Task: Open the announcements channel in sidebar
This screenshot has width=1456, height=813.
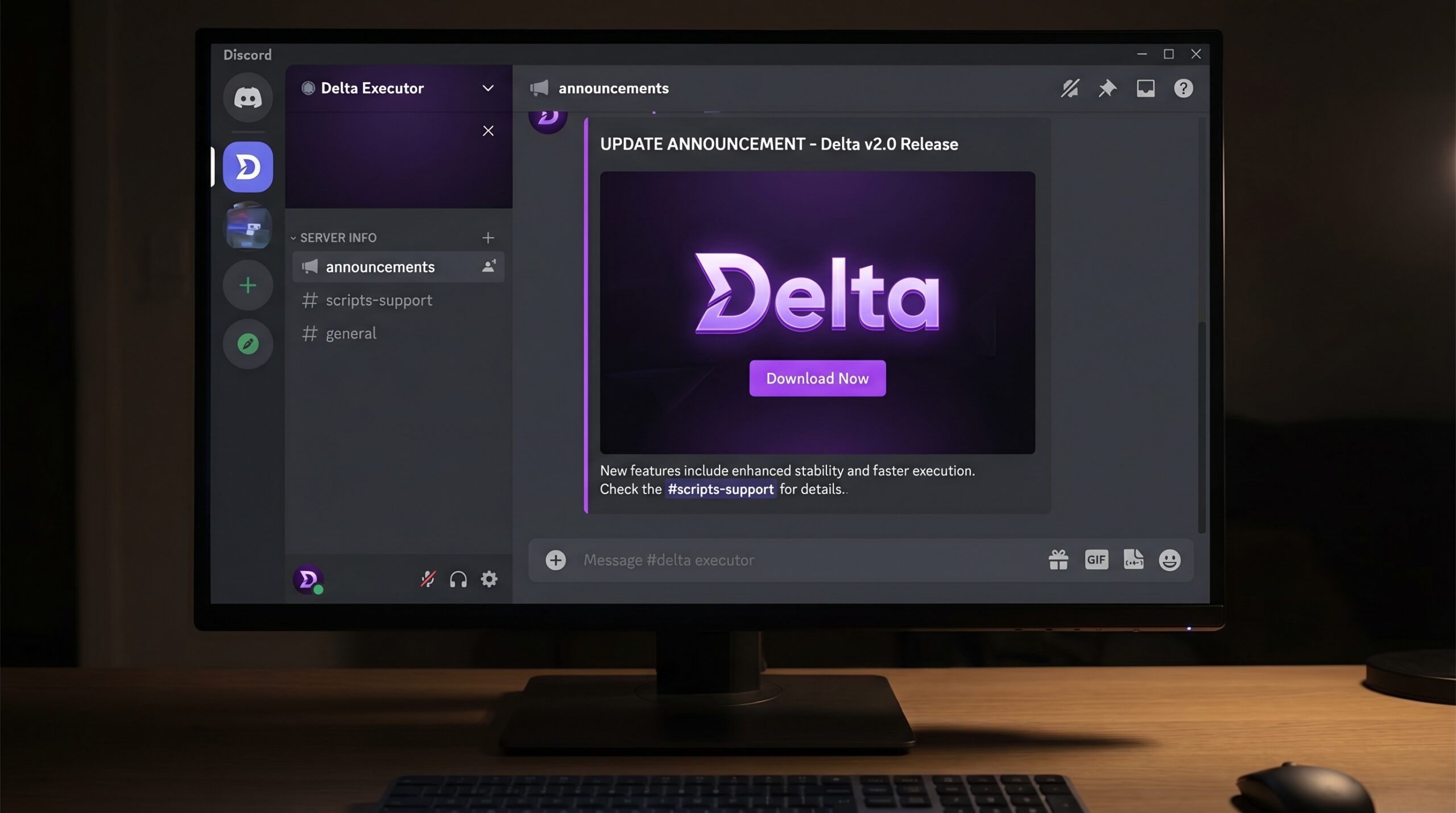Action: 398,267
